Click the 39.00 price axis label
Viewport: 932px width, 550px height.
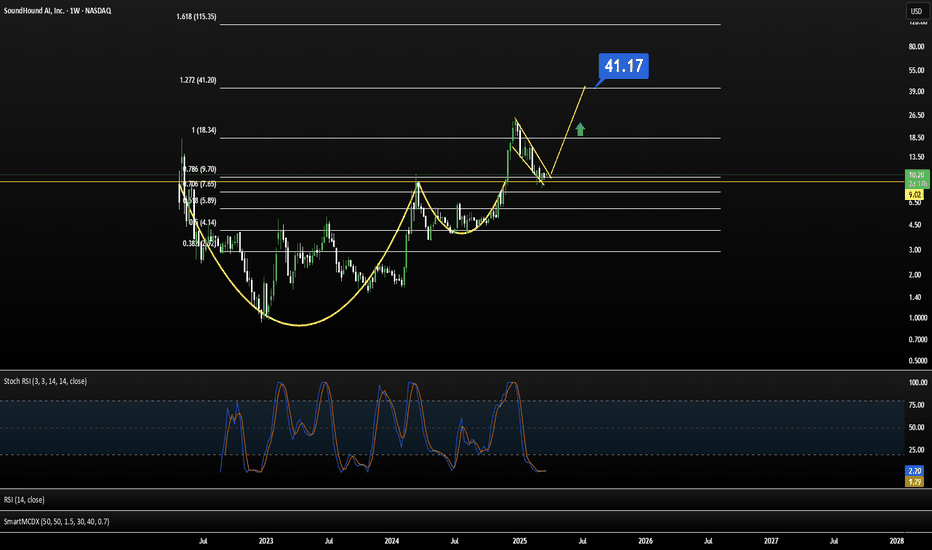[x=917, y=92]
